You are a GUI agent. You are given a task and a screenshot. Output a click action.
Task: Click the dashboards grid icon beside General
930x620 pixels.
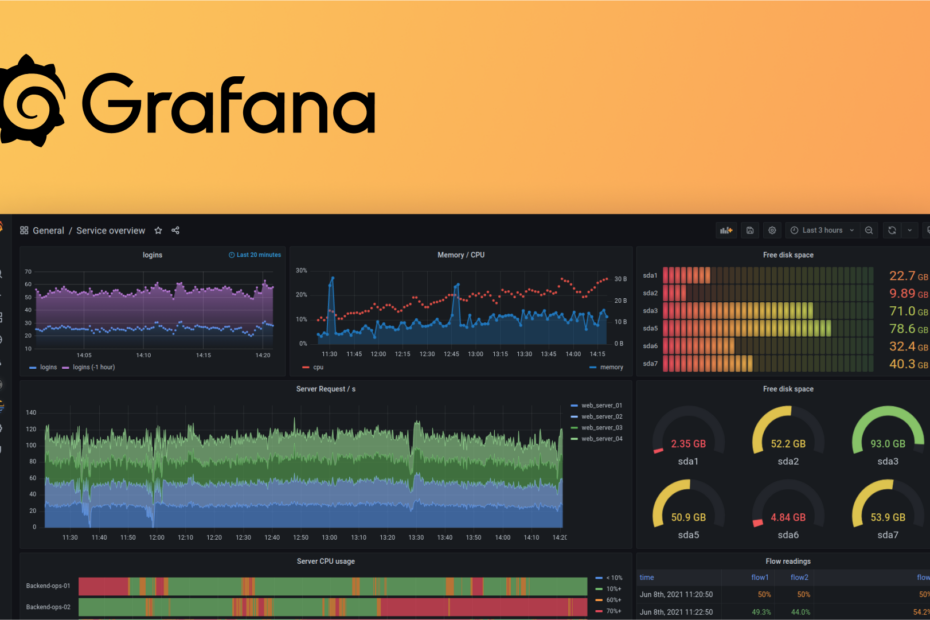pos(24,231)
